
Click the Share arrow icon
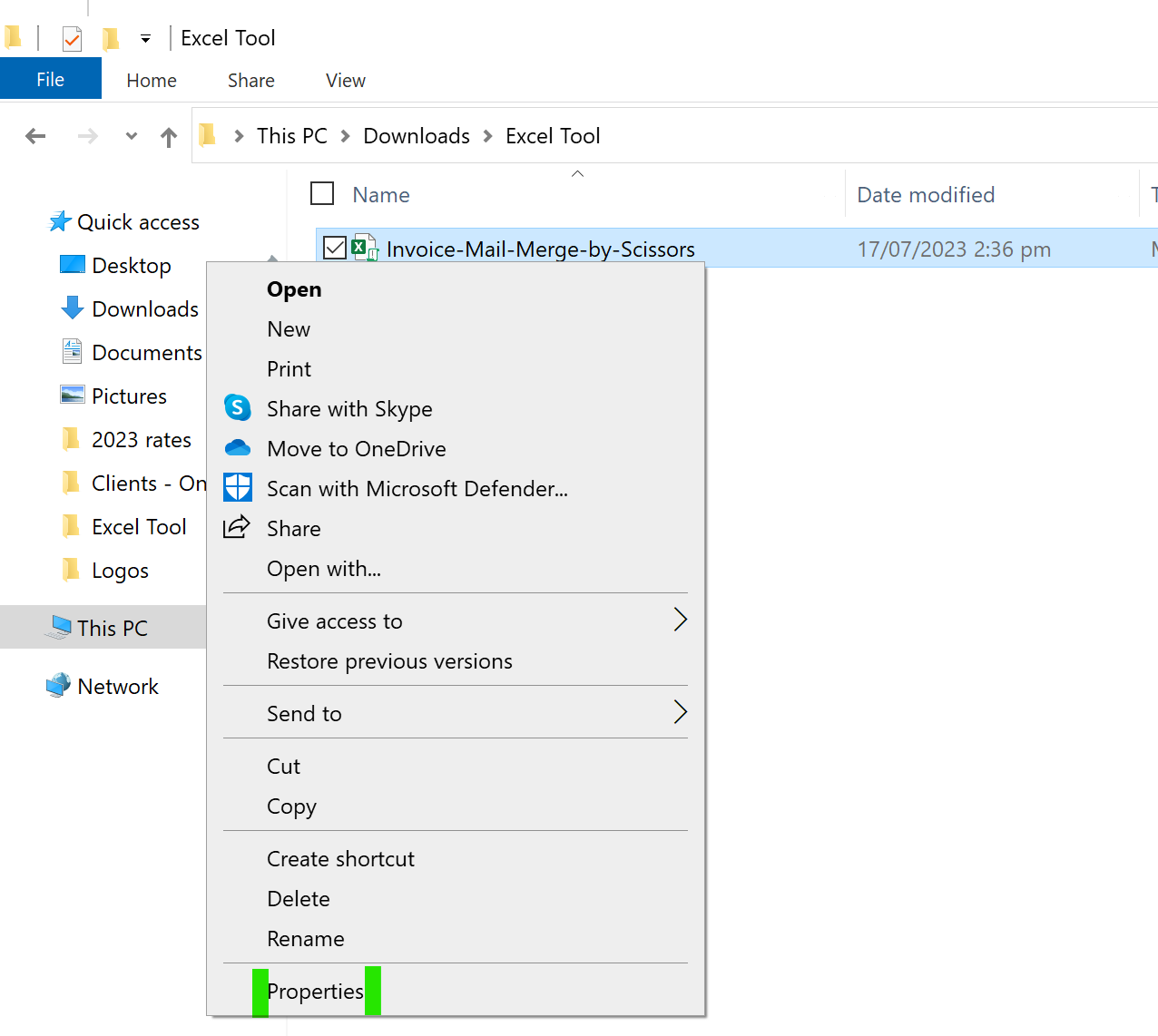tap(237, 527)
